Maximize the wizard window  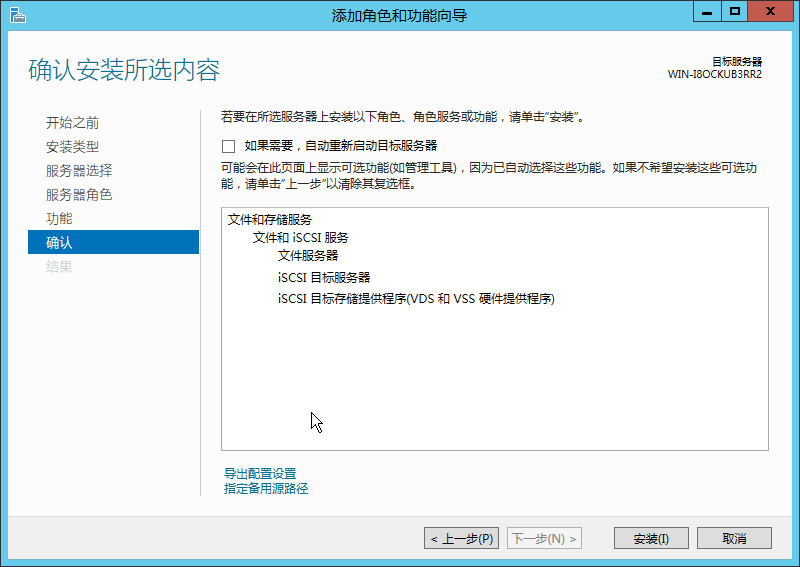pyautogui.click(x=734, y=12)
